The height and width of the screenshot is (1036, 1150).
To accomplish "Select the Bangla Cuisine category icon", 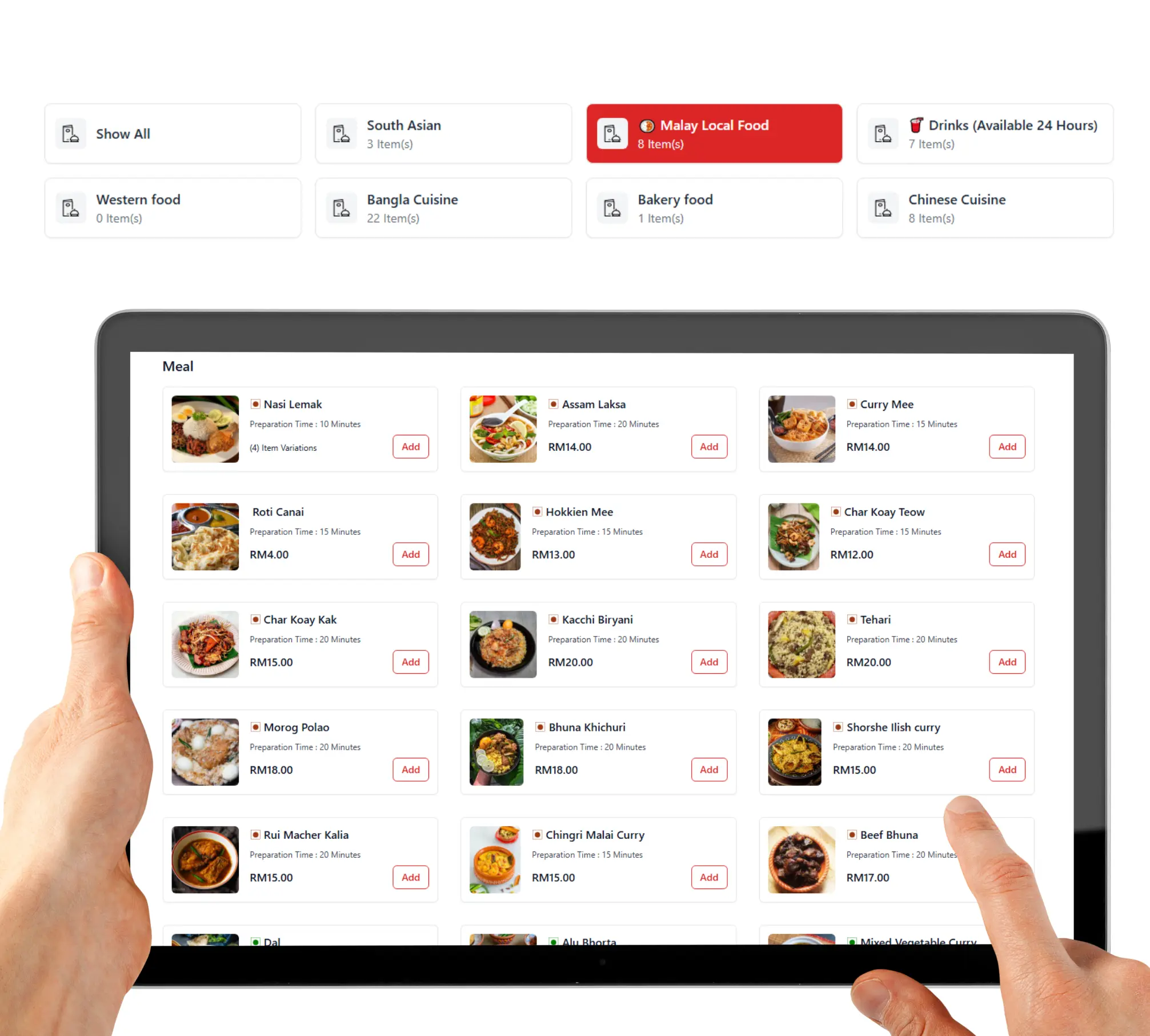I will point(343,207).
